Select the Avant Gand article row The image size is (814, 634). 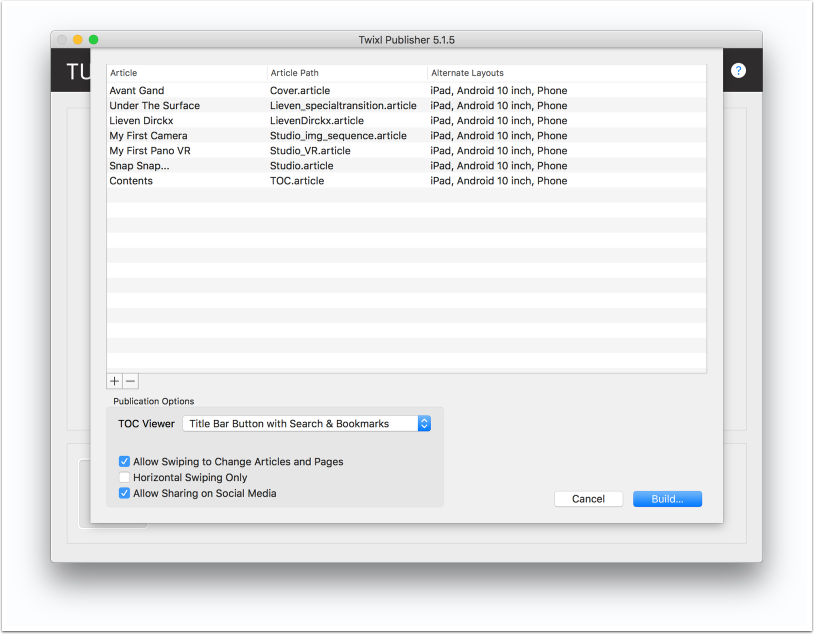[406, 90]
